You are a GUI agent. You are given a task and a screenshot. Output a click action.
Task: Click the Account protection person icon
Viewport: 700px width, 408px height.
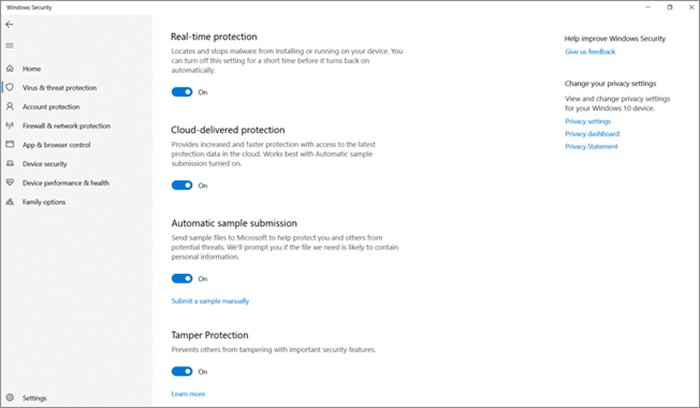[x=11, y=107]
